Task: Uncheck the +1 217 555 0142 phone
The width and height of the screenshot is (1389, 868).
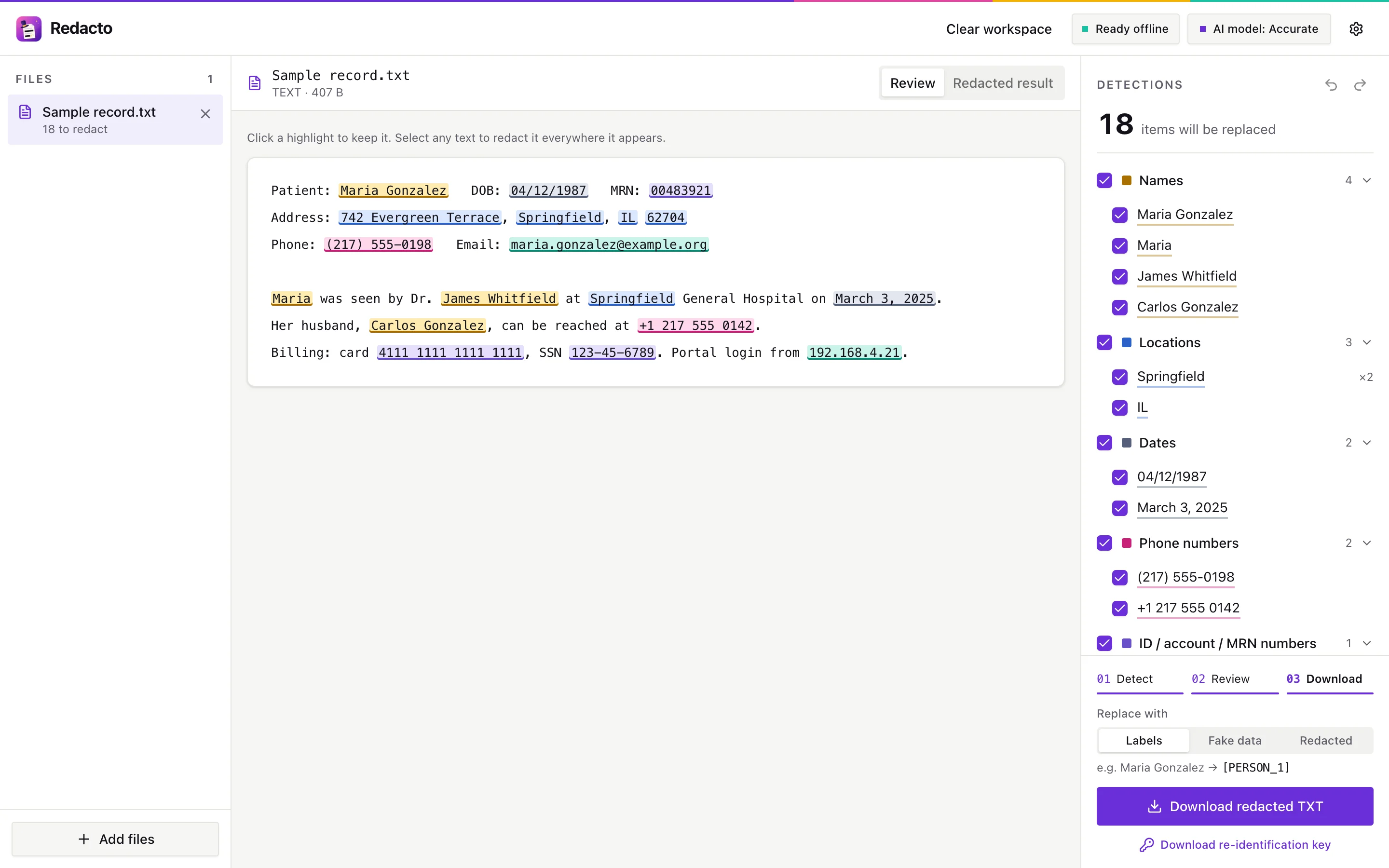Action: 1120,608
